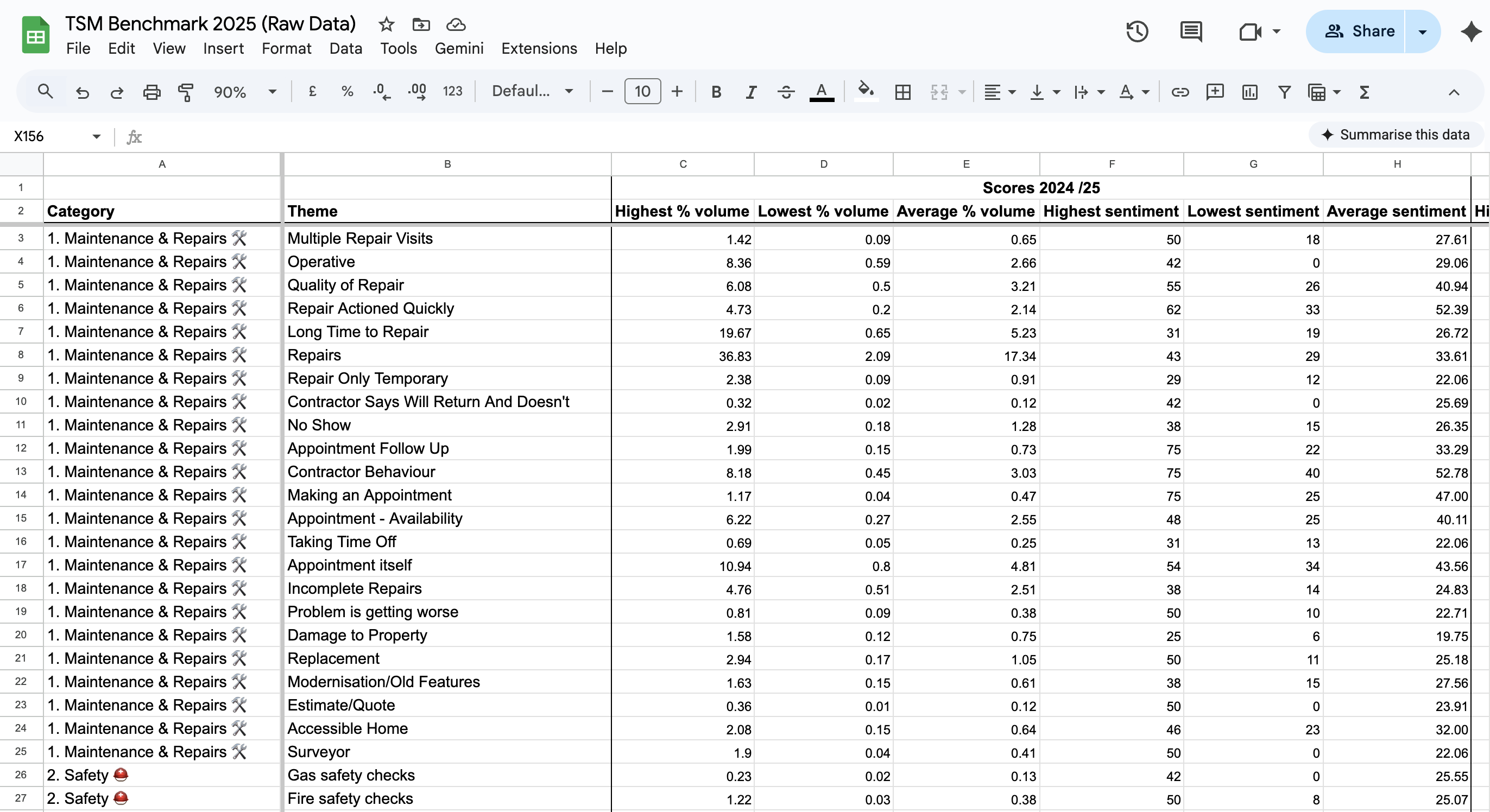Expand the zoom level dropdown
Screen dimensions: 1490x812
[x=272, y=91]
